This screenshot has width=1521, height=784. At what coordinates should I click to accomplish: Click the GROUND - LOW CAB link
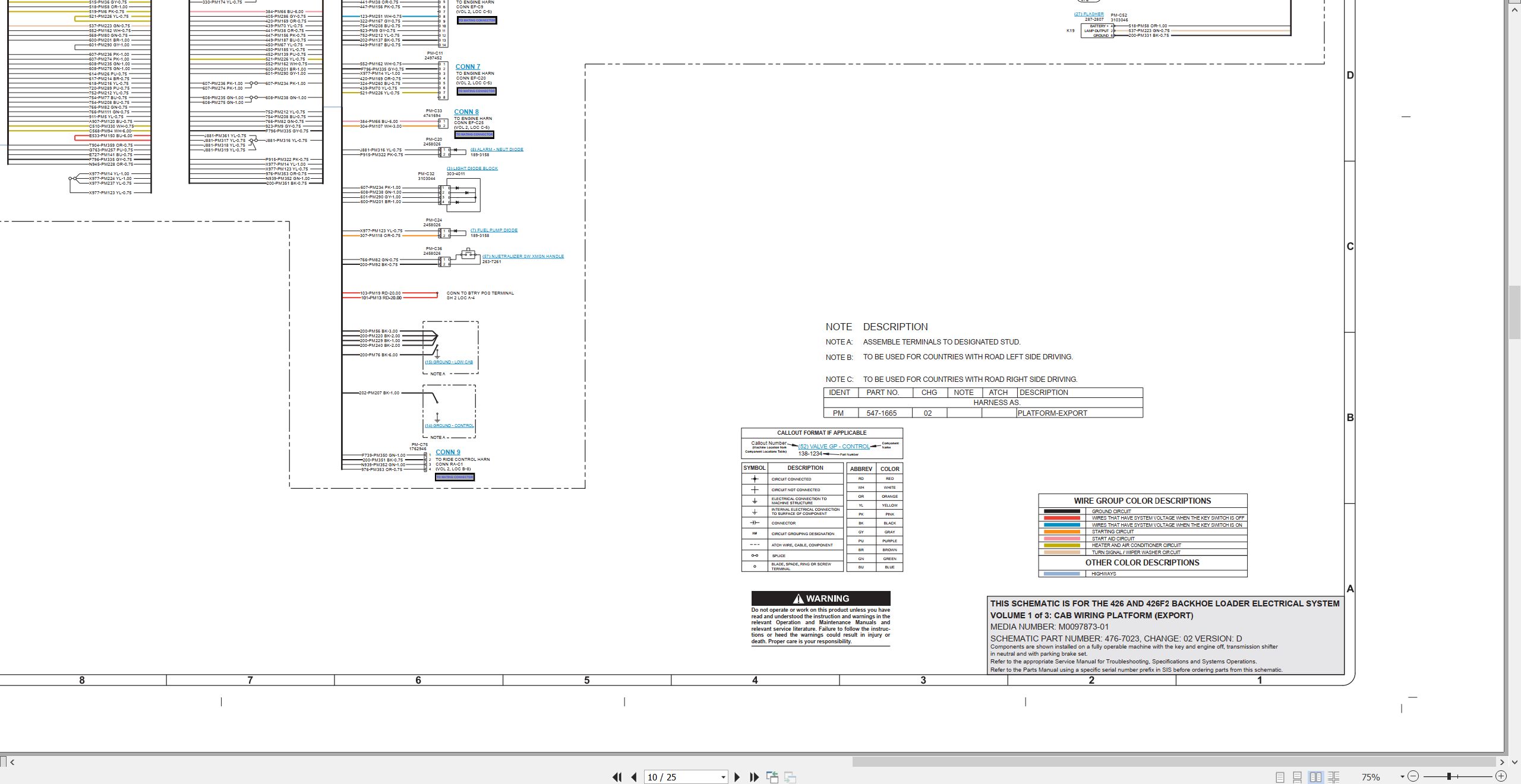point(449,362)
